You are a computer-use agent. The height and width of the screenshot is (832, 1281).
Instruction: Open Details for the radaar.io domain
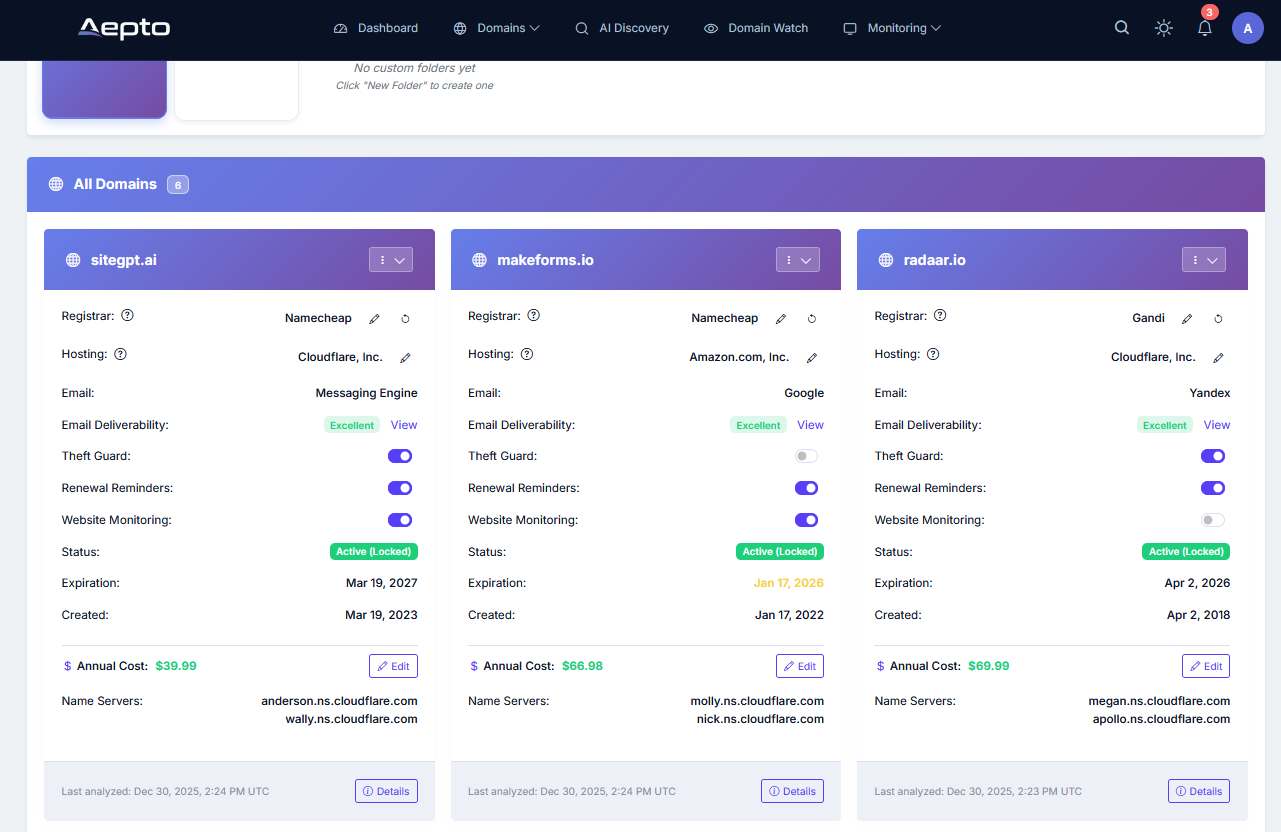1198,791
